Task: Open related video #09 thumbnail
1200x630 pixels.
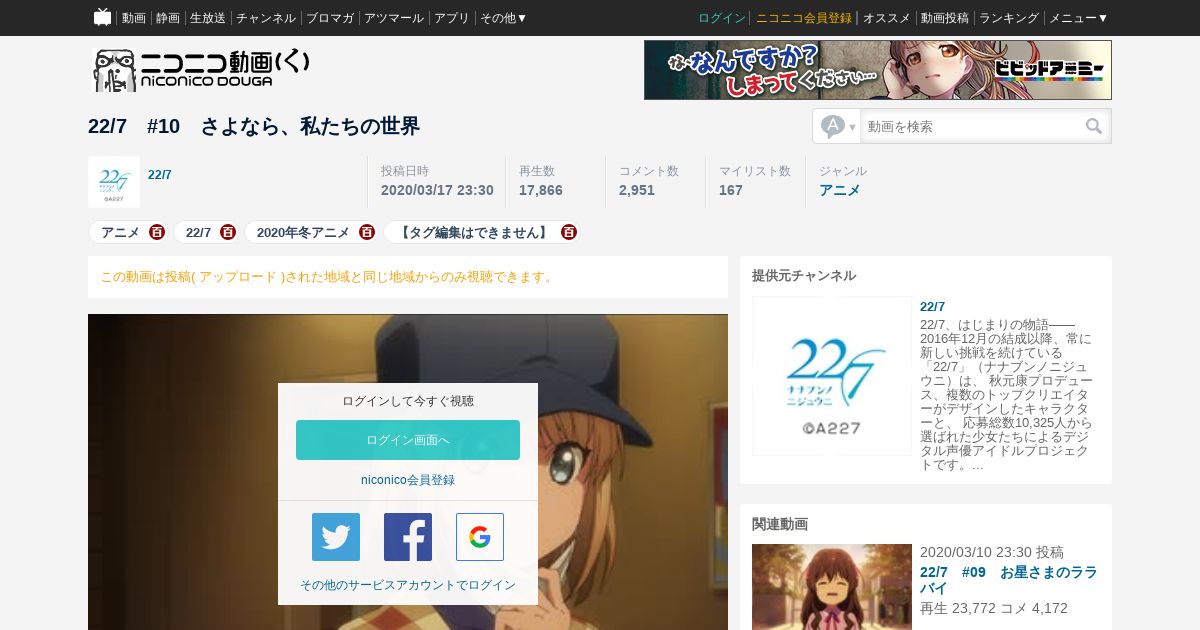Action: tap(832, 587)
